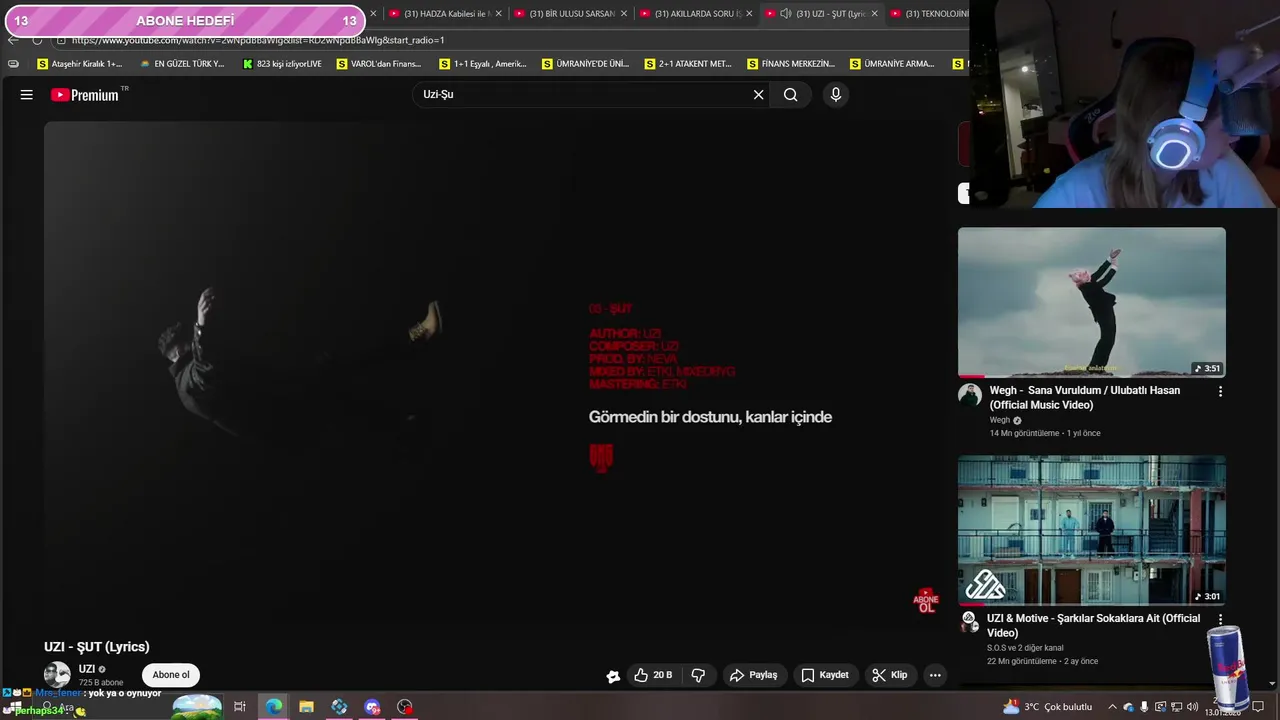Open options menu for UZI & Motive video

(x=1220, y=619)
